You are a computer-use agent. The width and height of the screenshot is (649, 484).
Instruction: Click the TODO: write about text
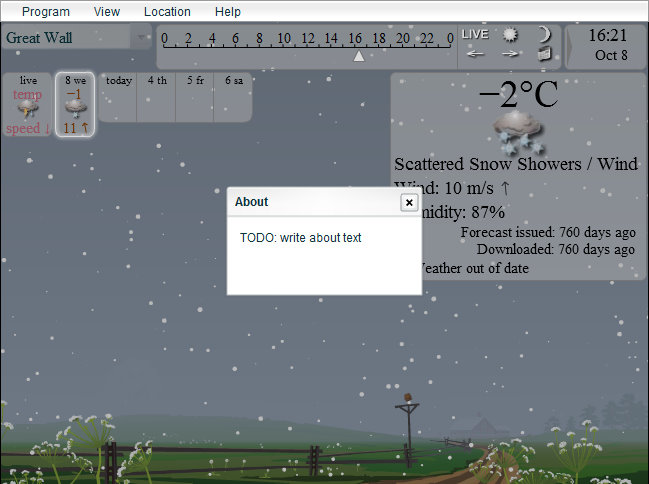[300, 238]
